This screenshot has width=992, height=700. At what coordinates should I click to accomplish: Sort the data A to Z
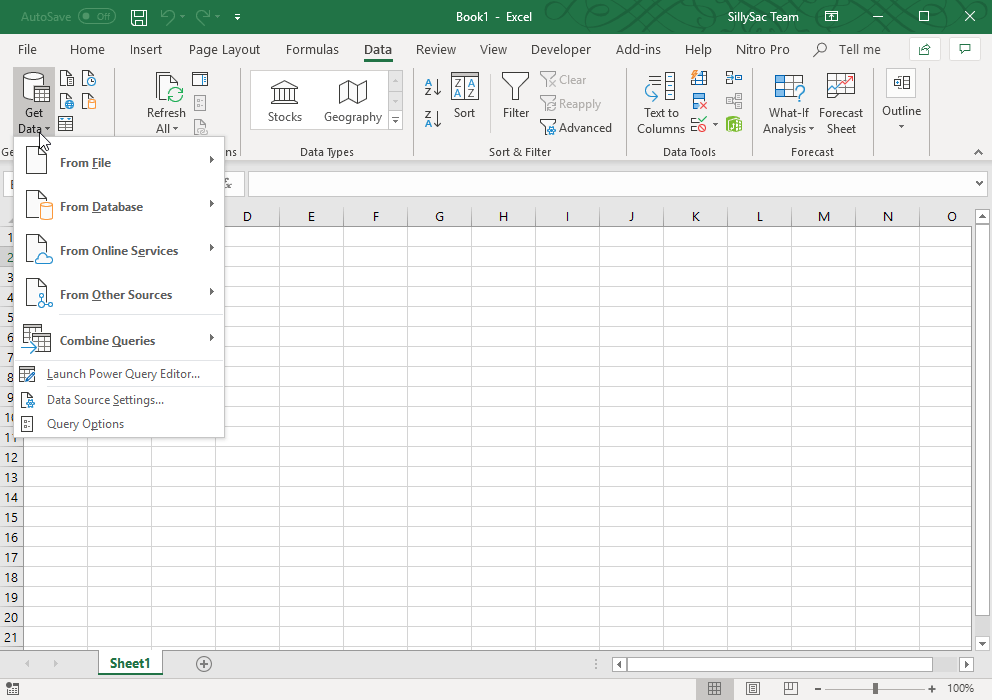[x=432, y=85]
